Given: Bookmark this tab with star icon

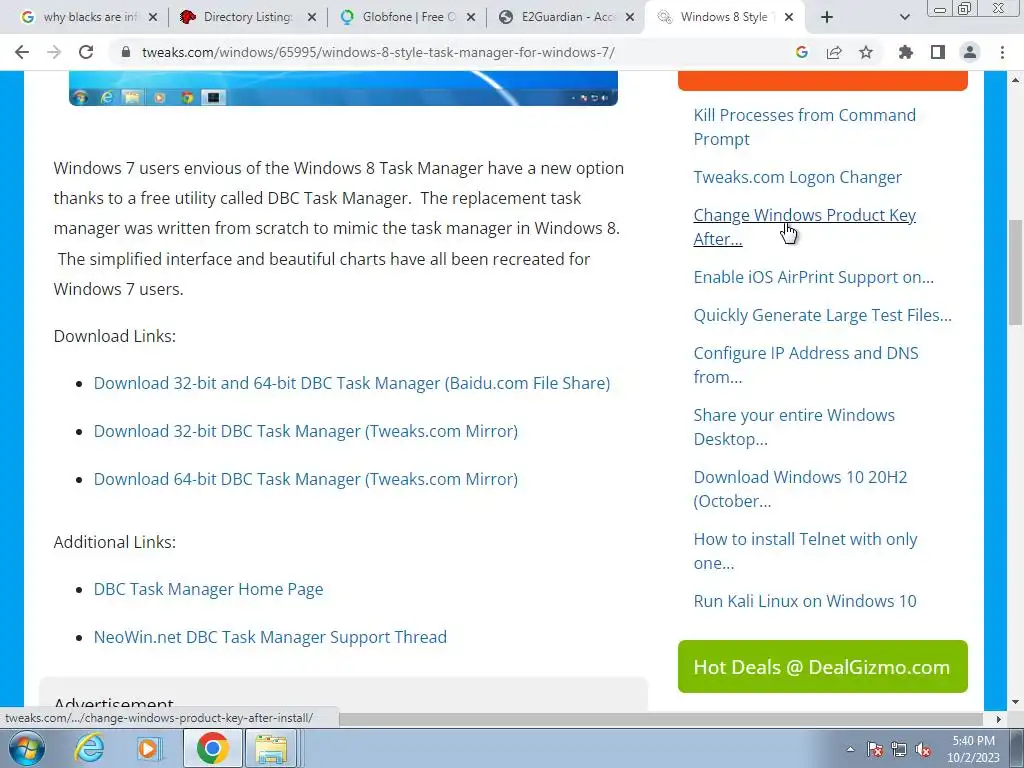Looking at the screenshot, I should pos(866,52).
